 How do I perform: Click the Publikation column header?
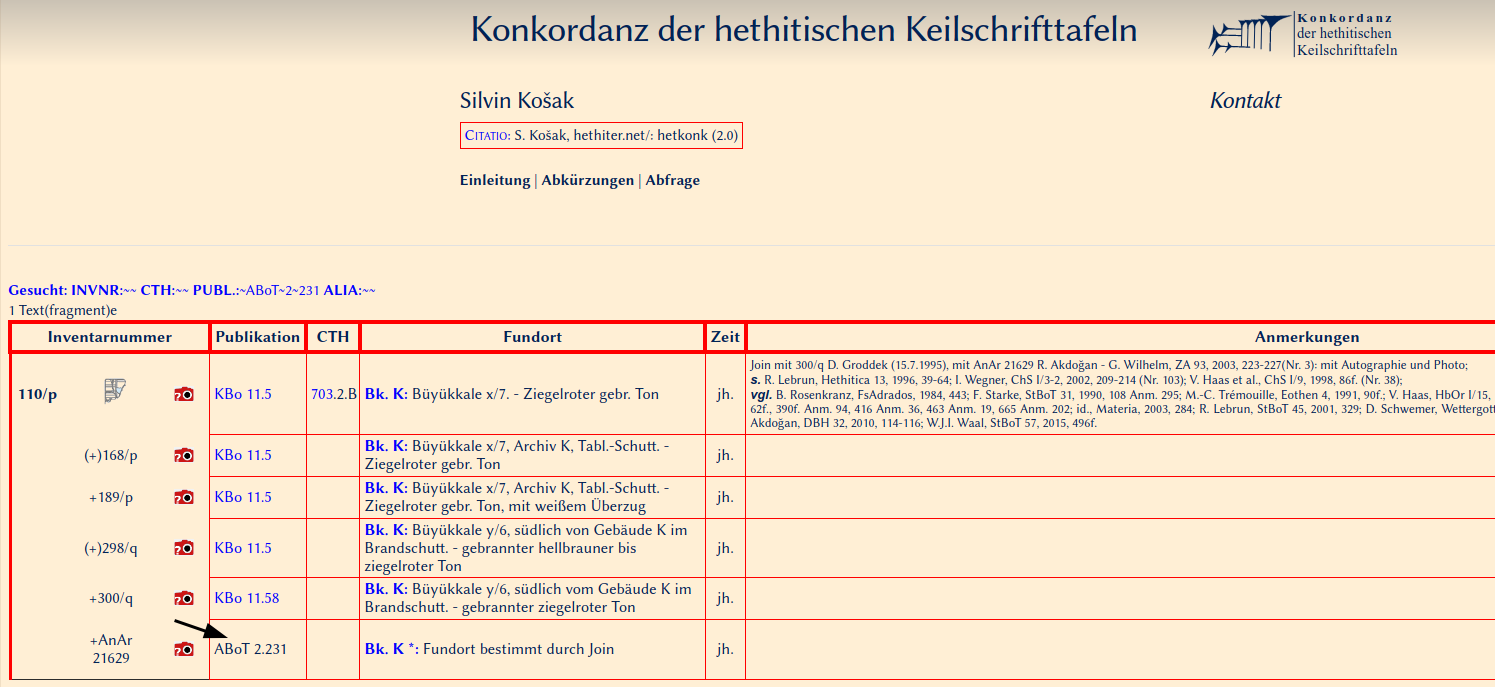258,337
